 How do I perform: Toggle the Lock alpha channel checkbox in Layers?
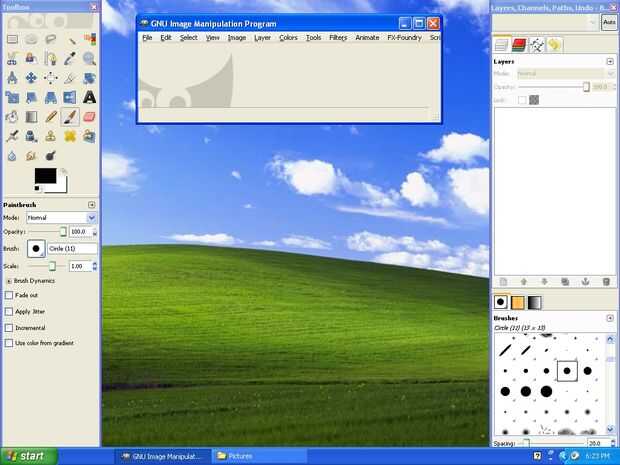[522, 100]
